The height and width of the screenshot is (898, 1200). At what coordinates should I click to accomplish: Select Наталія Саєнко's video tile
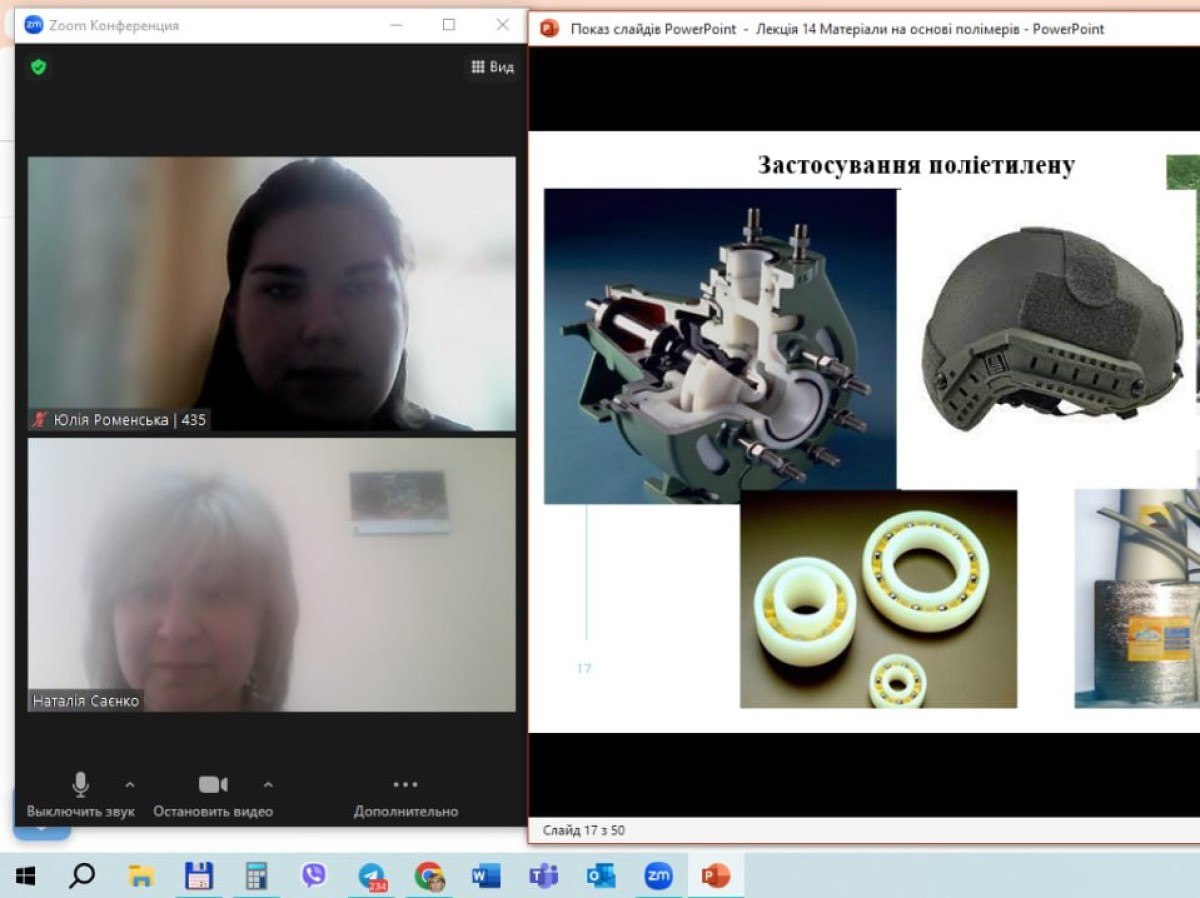(x=271, y=574)
